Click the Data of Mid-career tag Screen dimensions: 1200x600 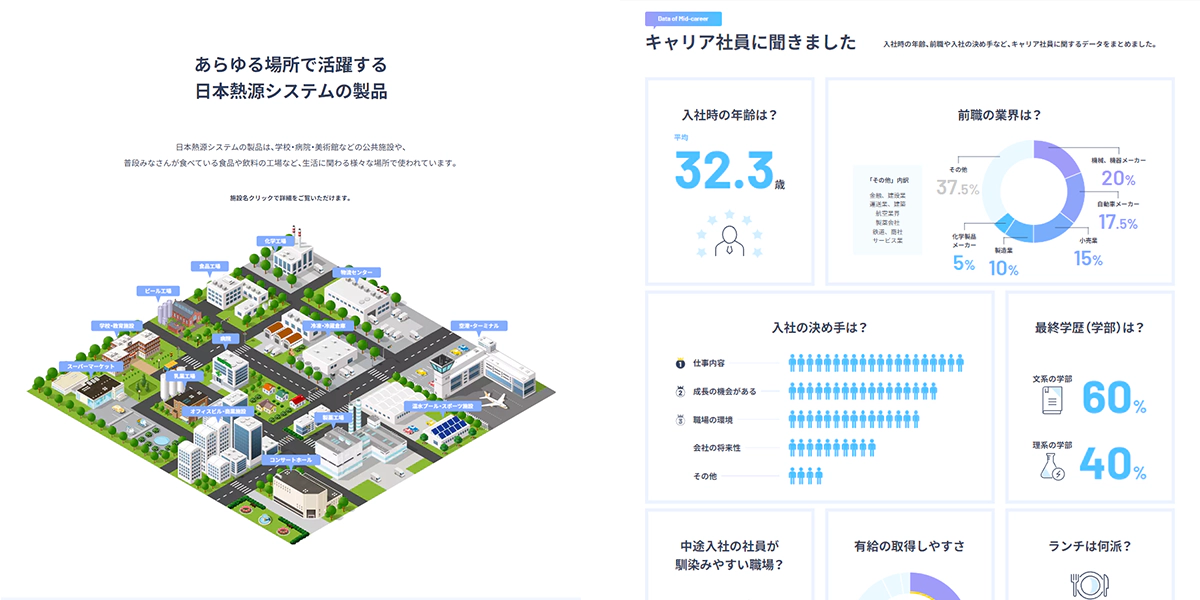coord(683,18)
